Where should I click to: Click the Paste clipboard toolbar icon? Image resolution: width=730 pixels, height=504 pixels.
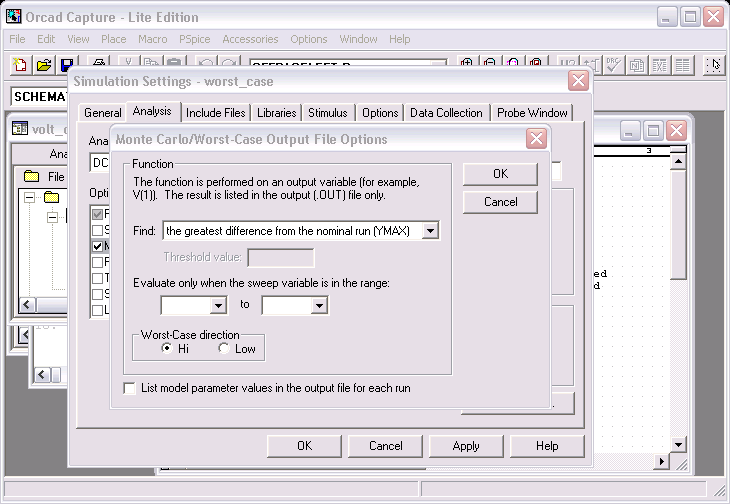(175, 62)
